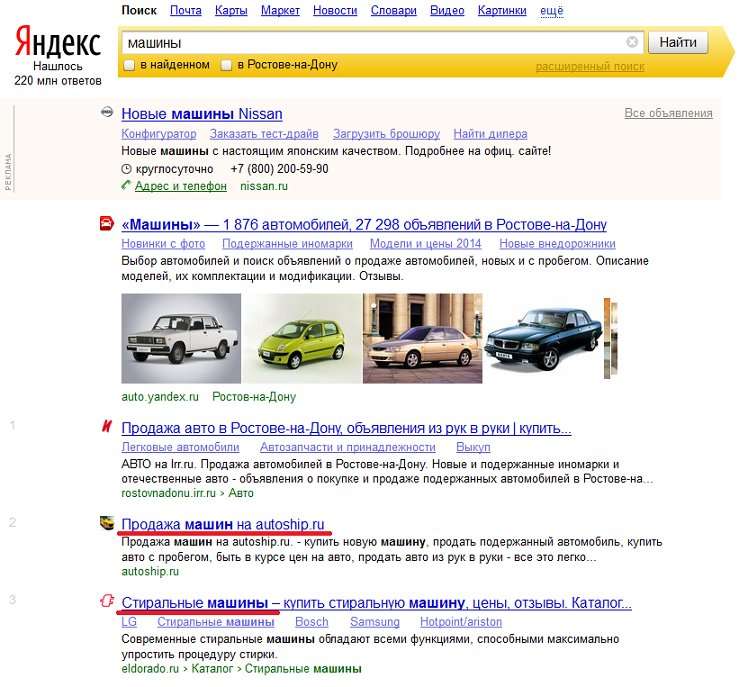Switch to the Маркет tab

pyautogui.click(x=280, y=10)
